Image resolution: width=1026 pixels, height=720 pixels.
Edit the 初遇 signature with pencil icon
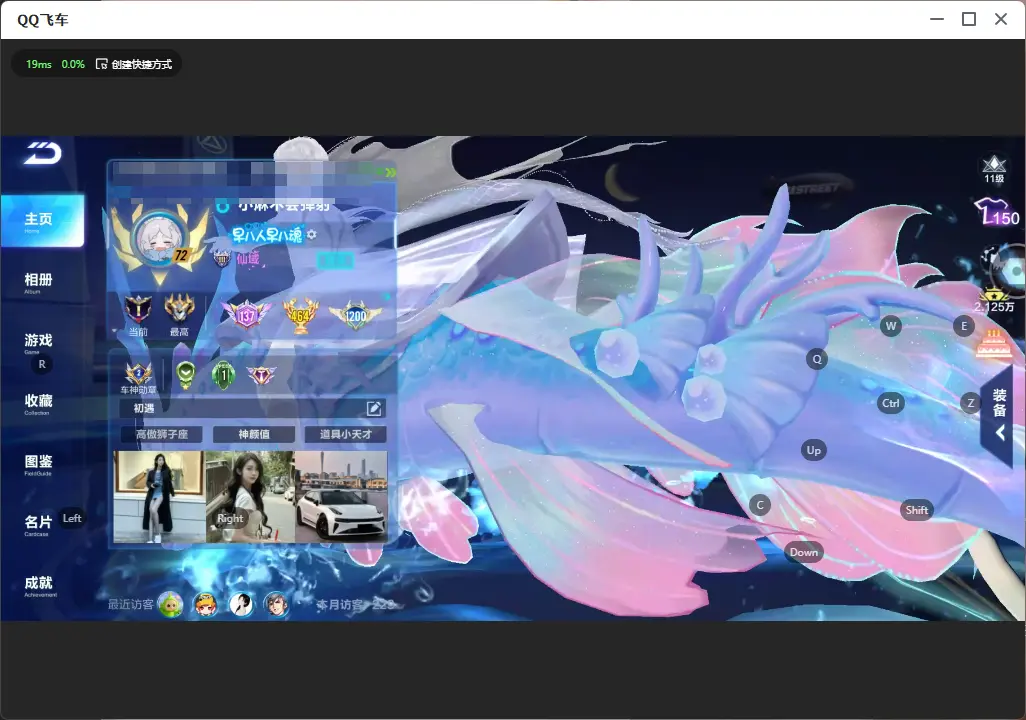[374, 408]
